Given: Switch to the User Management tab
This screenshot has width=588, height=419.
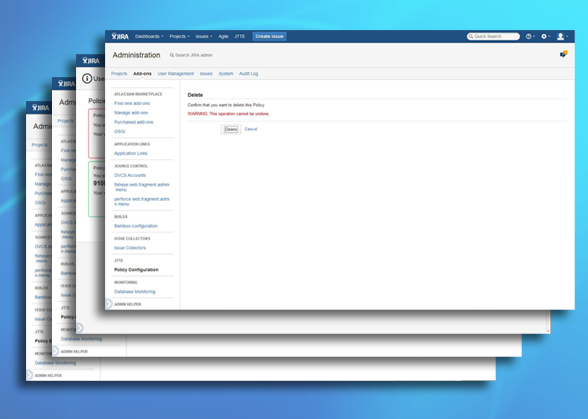Looking at the screenshot, I should pyautogui.click(x=176, y=74).
